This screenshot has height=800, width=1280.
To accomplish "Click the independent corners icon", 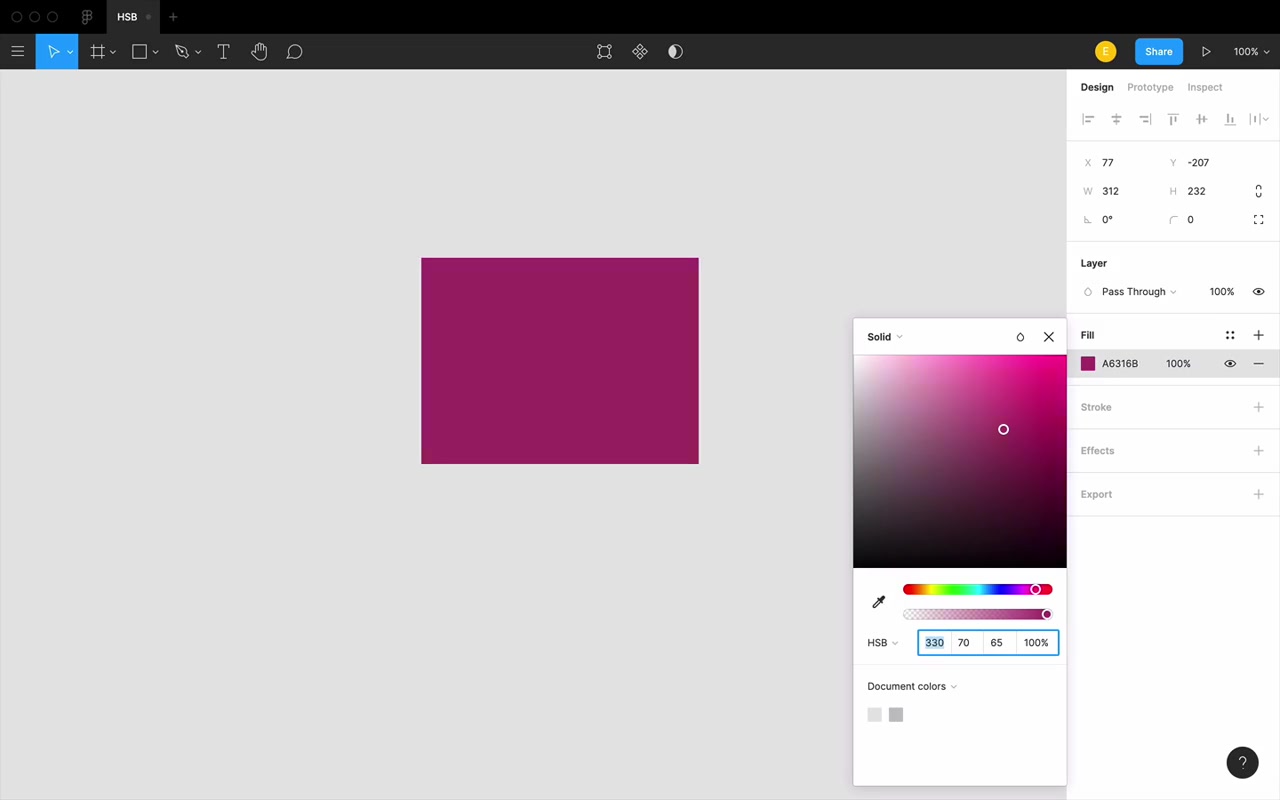I will pyautogui.click(x=1258, y=220).
